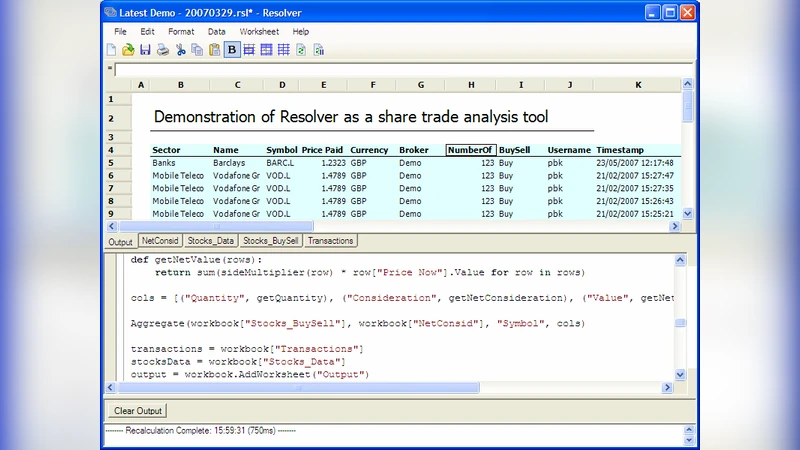Click the Open file folder icon
The height and width of the screenshot is (450, 800).
pyautogui.click(x=128, y=49)
